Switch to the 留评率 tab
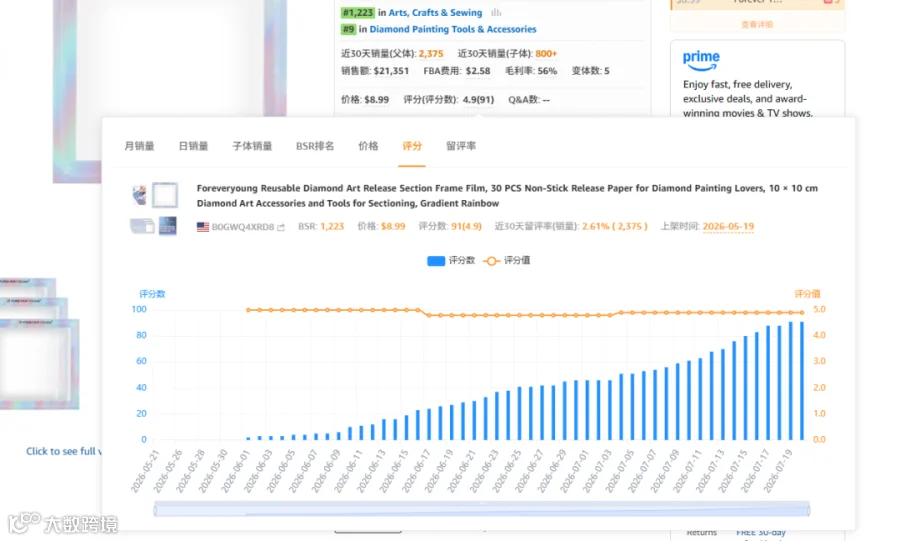Viewport: 900px width, 541px height. (460, 146)
